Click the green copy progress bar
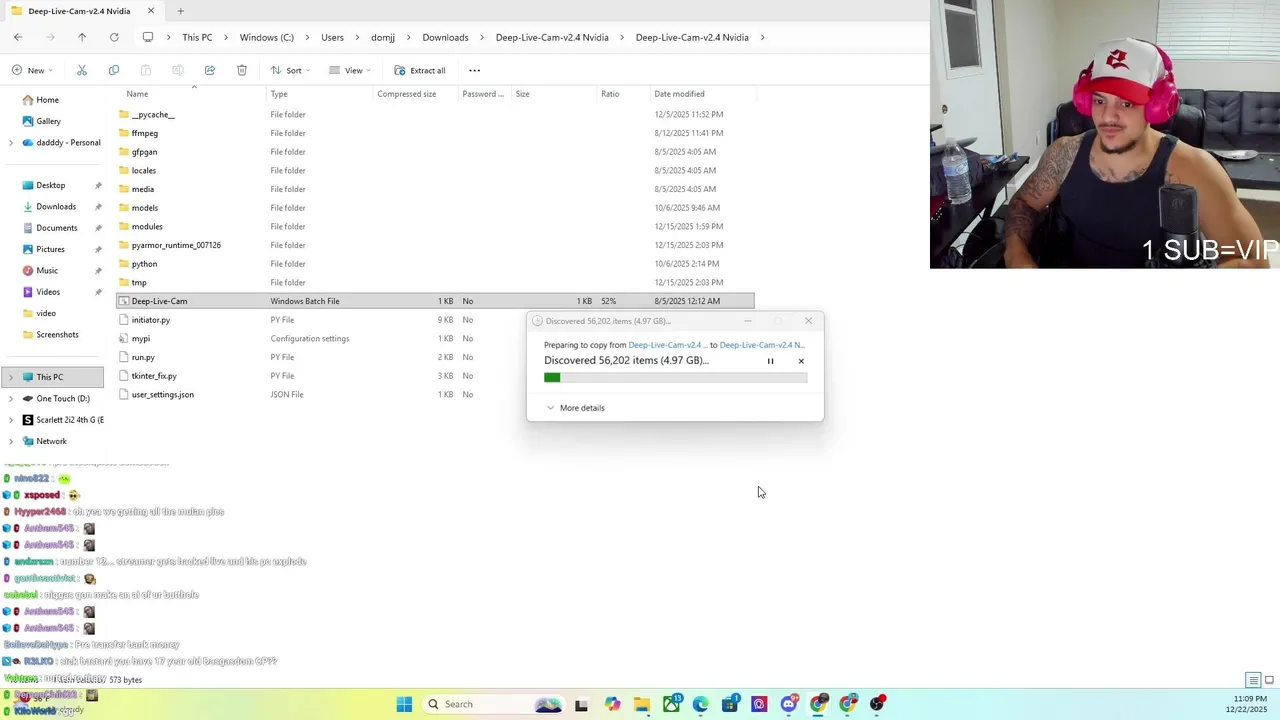1280x720 pixels. click(x=675, y=377)
